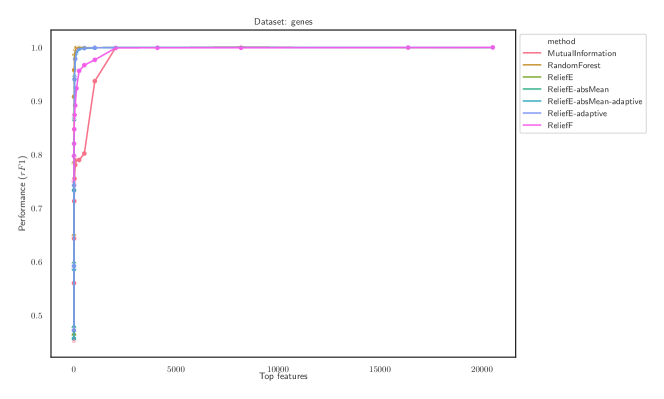Click the 15000 x-axis tick label
The height and width of the screenshot is (399, 664).
380,369
